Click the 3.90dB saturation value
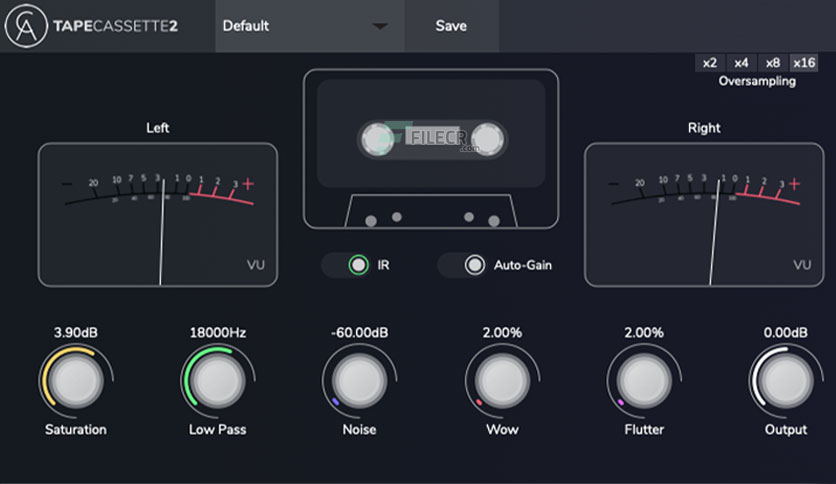Screen dimensions: 836x484 click(x=76, y=333)
